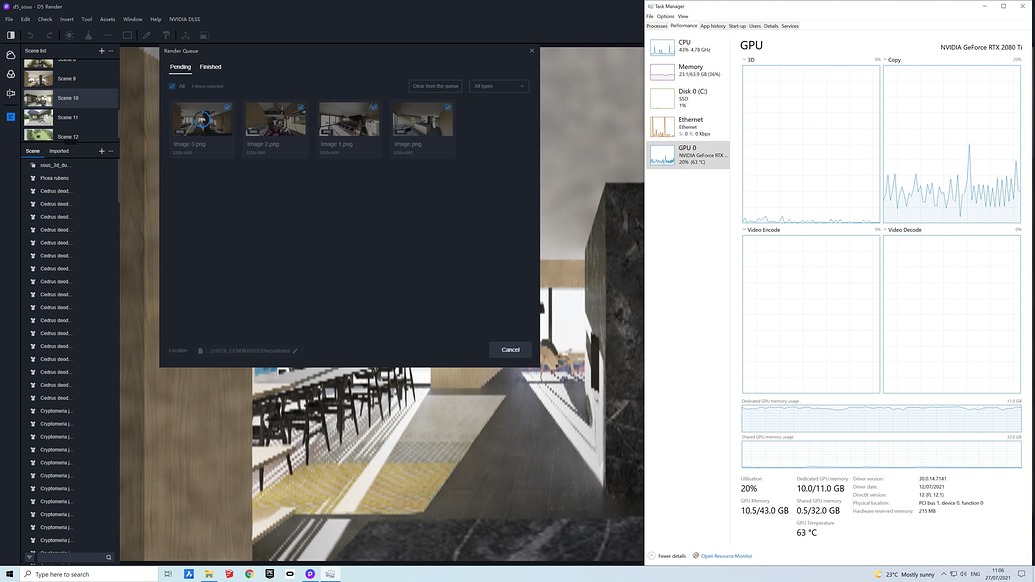Image resolution: width=1035 pixels, height=582 pixels.
Task: Open Chrome from the taskbar
Action: point(250,574)
